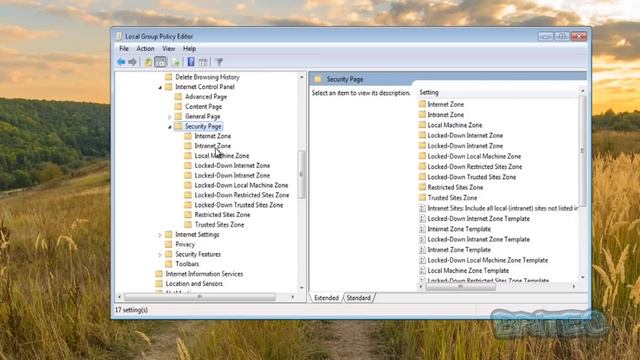Select Locked-Down Internet Zone in tree
The height and width of the screenshot is (360, 640).
click(x=232, y=165)
